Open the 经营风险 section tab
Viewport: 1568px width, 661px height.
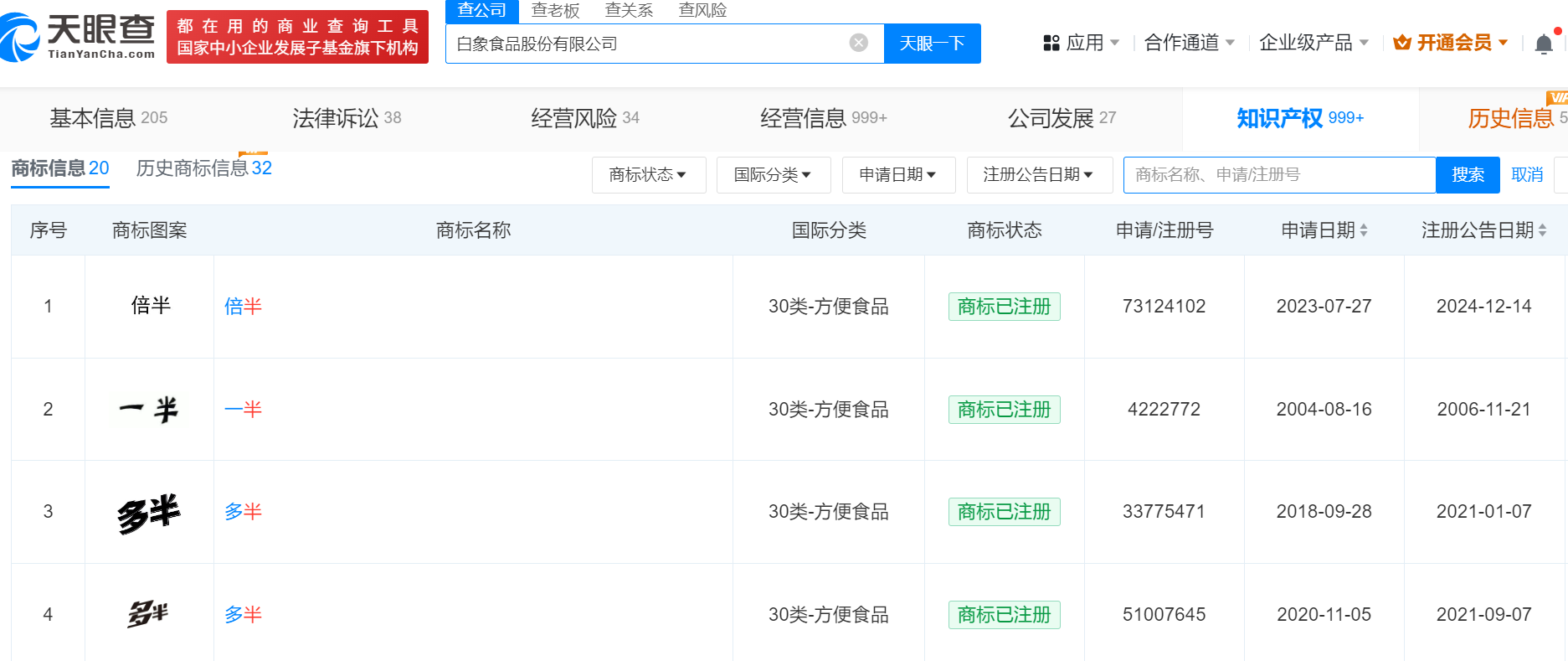(585, 118)
